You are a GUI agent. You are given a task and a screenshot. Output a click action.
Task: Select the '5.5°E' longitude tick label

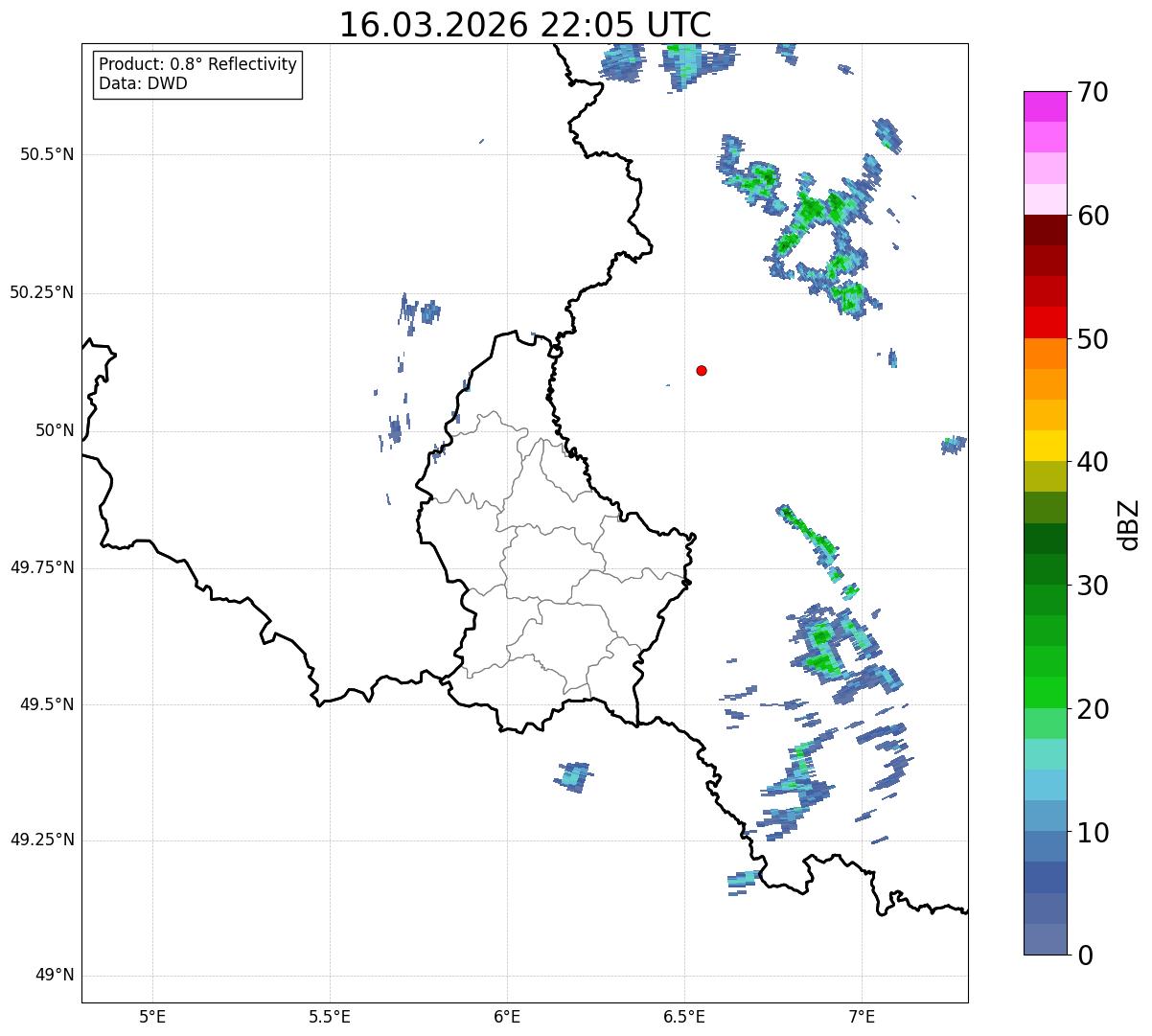click(x=330, y=1016)
